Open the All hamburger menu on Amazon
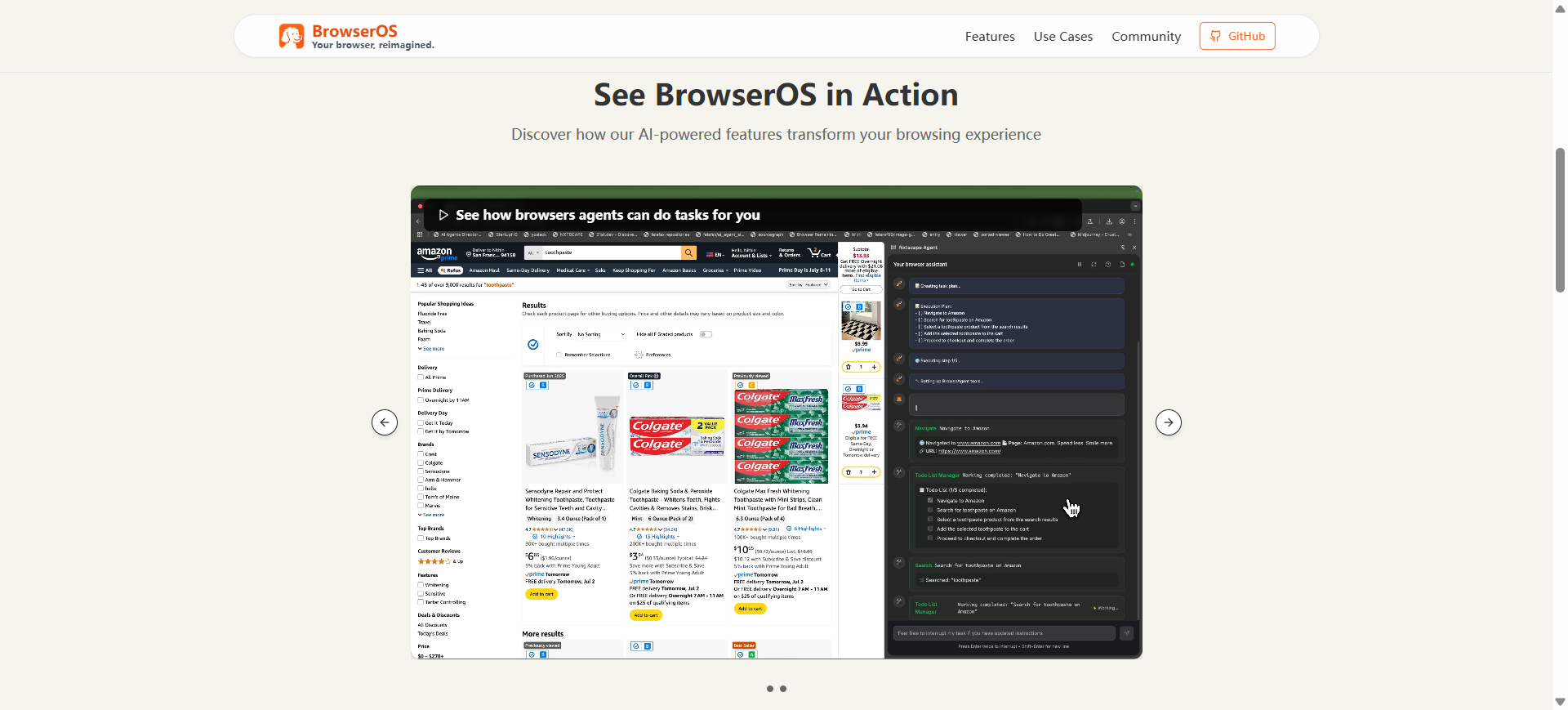 coord(425,270)
